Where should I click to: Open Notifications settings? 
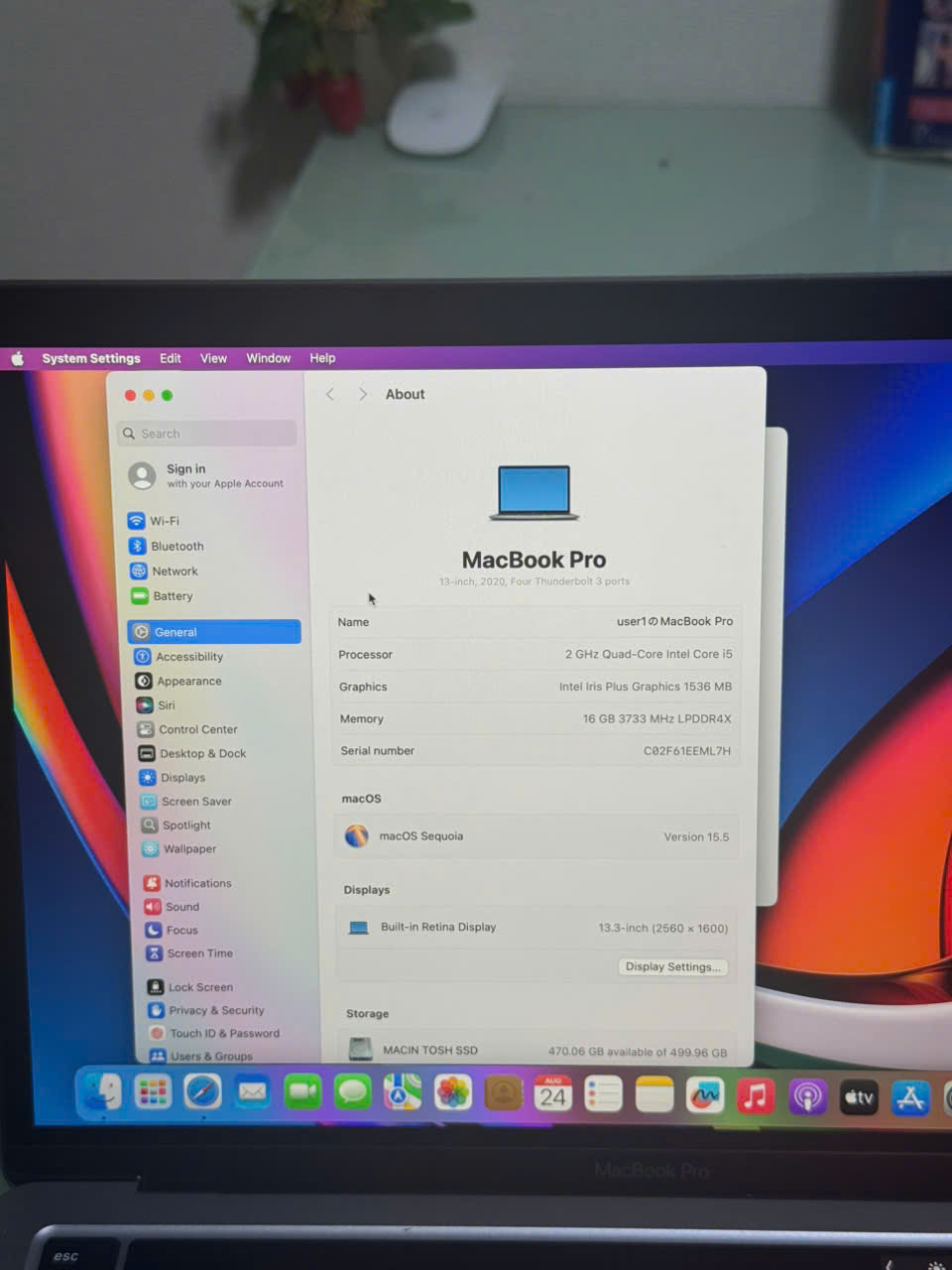[x=187, y=883]
